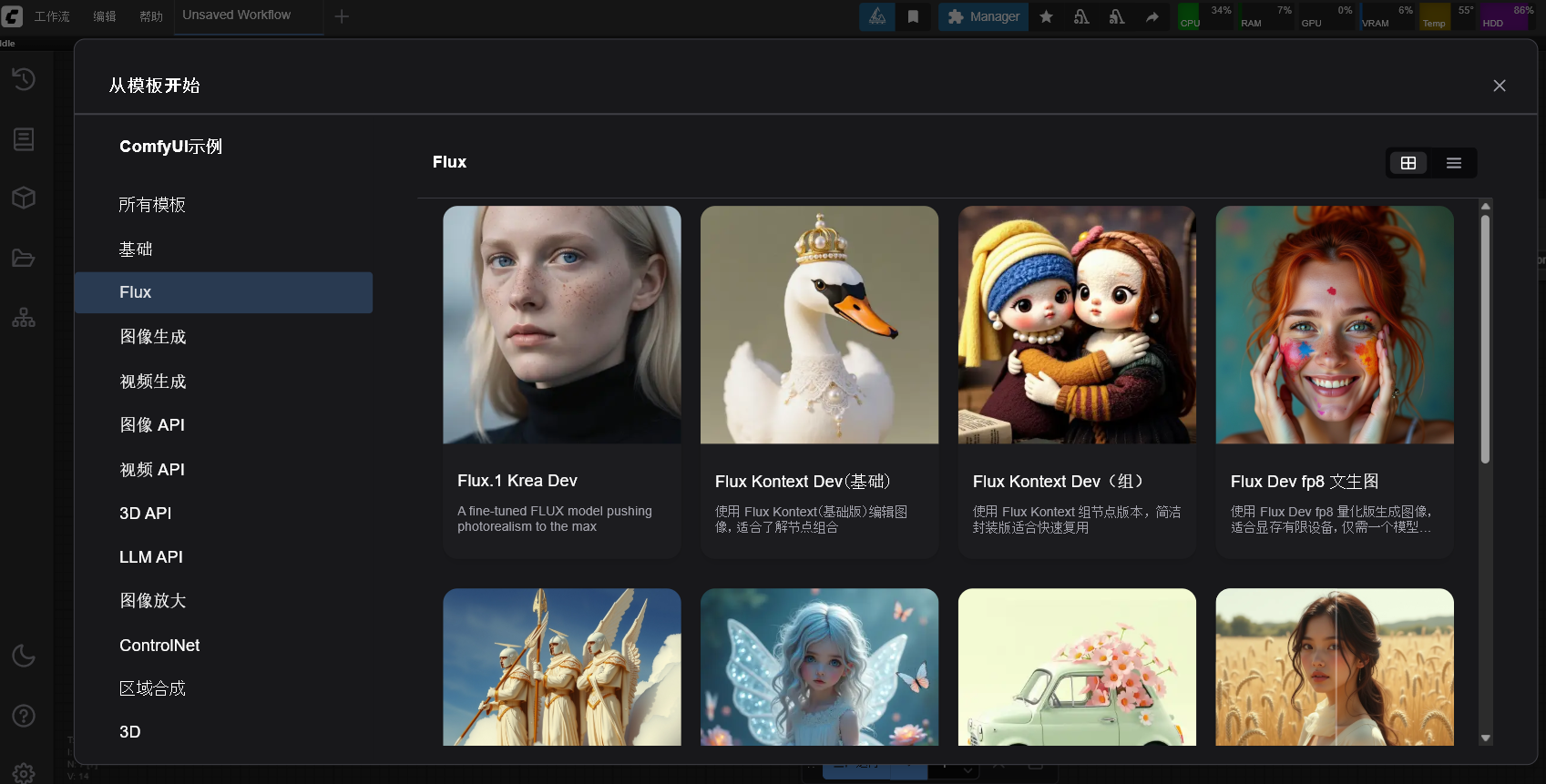Select the Flux category
Viewport: 1546px width, 784px height.
coord(223,292)
